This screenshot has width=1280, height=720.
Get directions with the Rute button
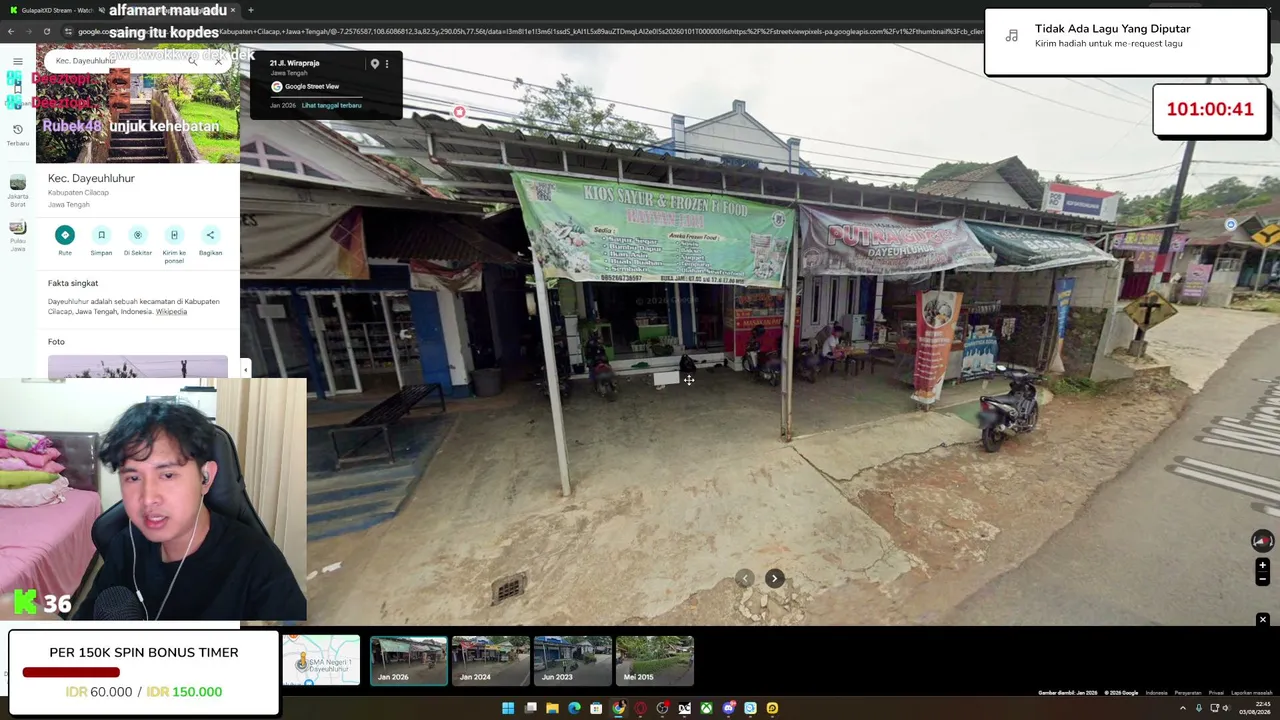[x=65, y=241]
